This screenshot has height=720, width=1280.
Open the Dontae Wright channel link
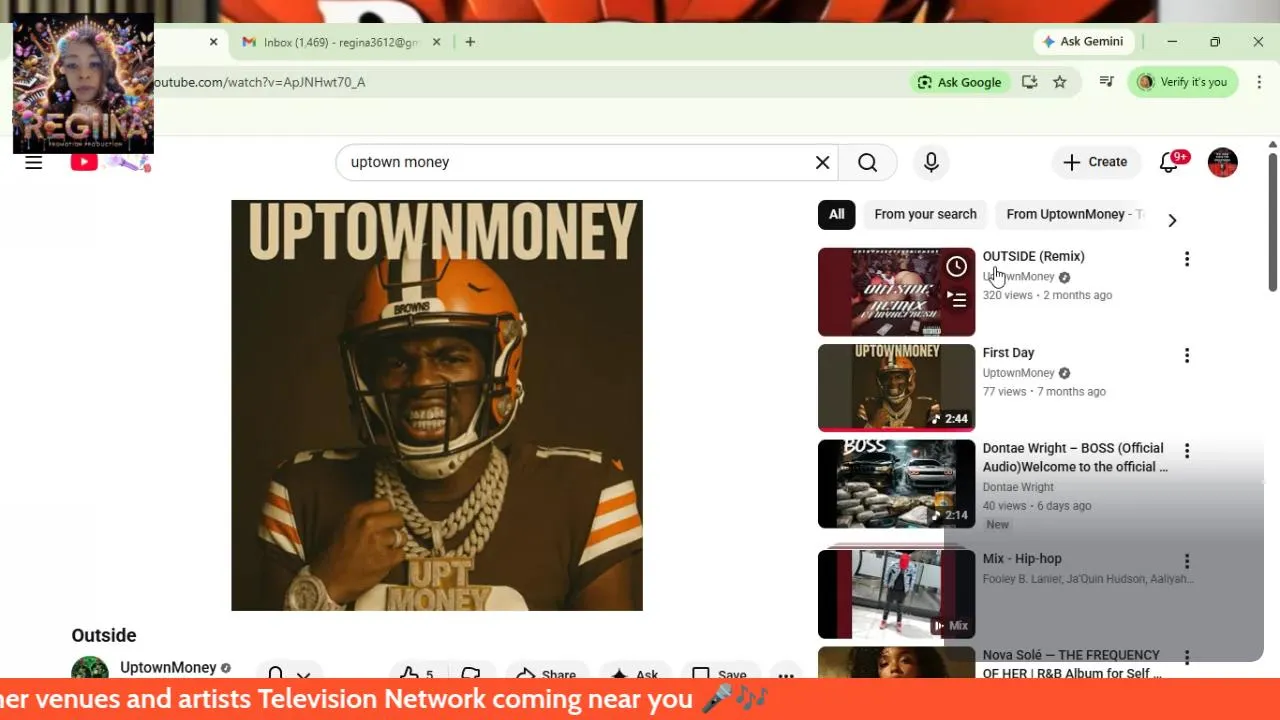1018,487
